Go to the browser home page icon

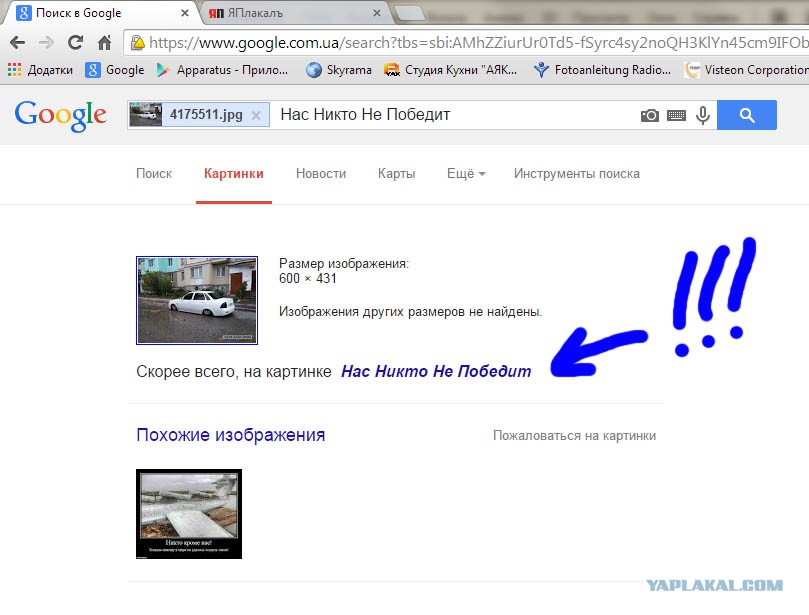click(105, 42)
